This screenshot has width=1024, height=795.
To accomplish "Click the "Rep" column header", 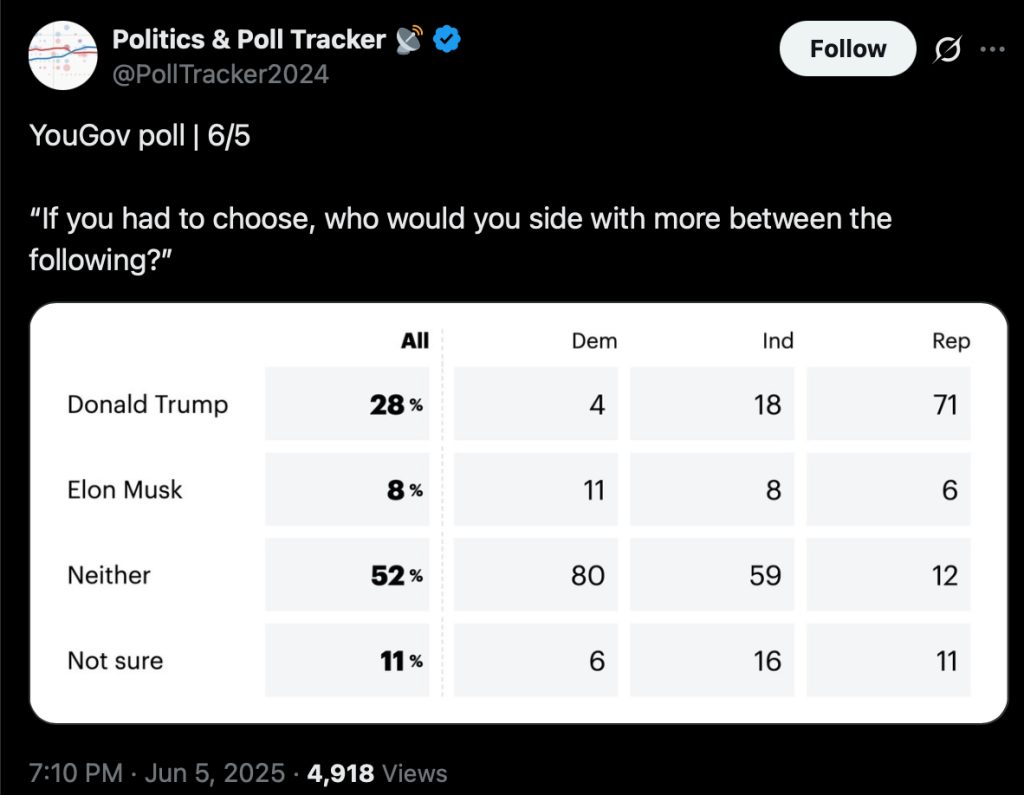I will click(x=951, y=341).
